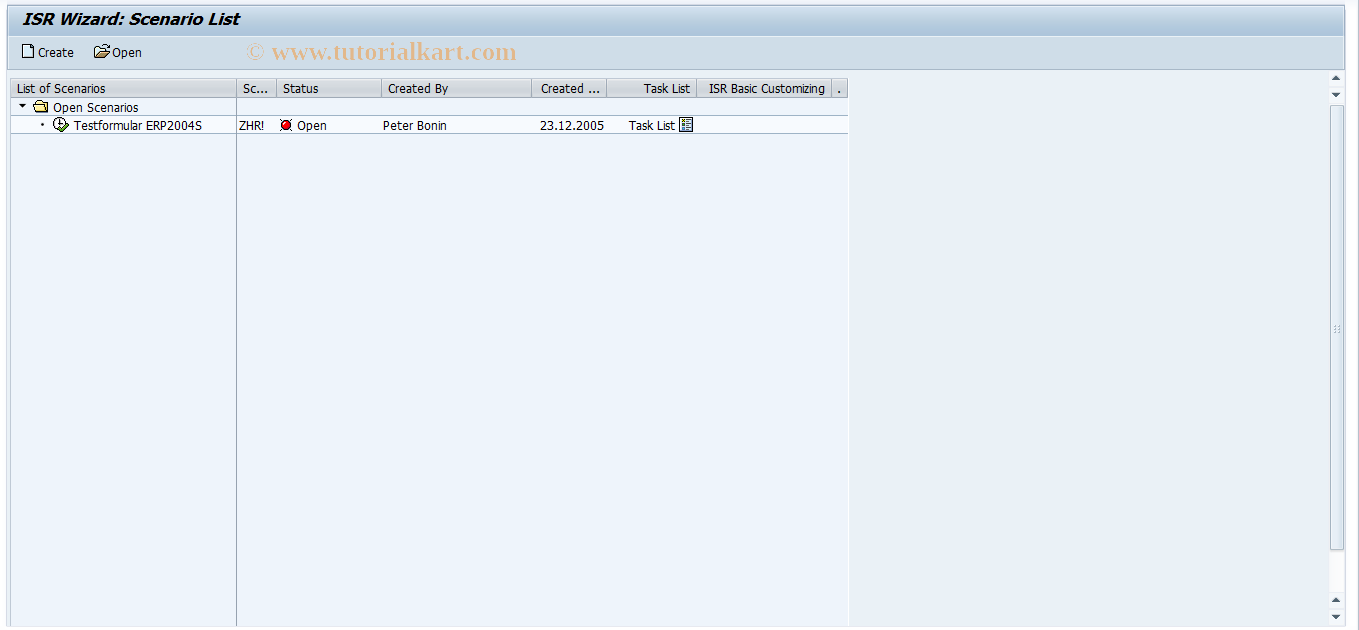Click the scroll up arrow at top right
This screenshot has height=630, width=1359.
(x=1337, y=78)
